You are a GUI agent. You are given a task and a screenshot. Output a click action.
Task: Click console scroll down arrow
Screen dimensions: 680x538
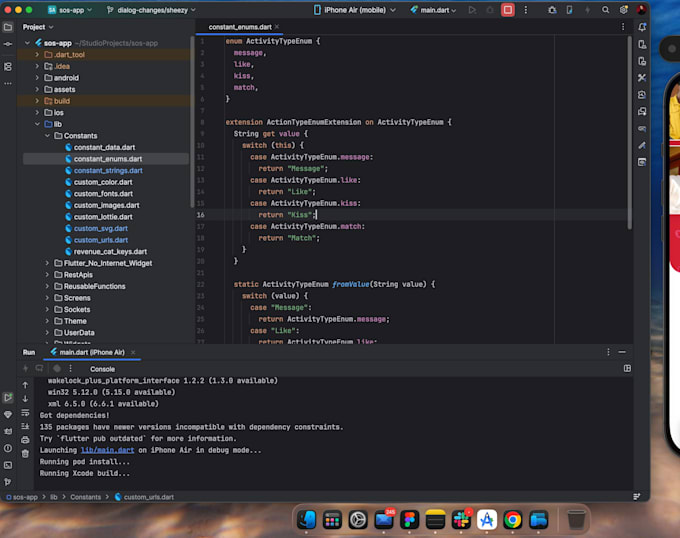[x=25, y=398]
